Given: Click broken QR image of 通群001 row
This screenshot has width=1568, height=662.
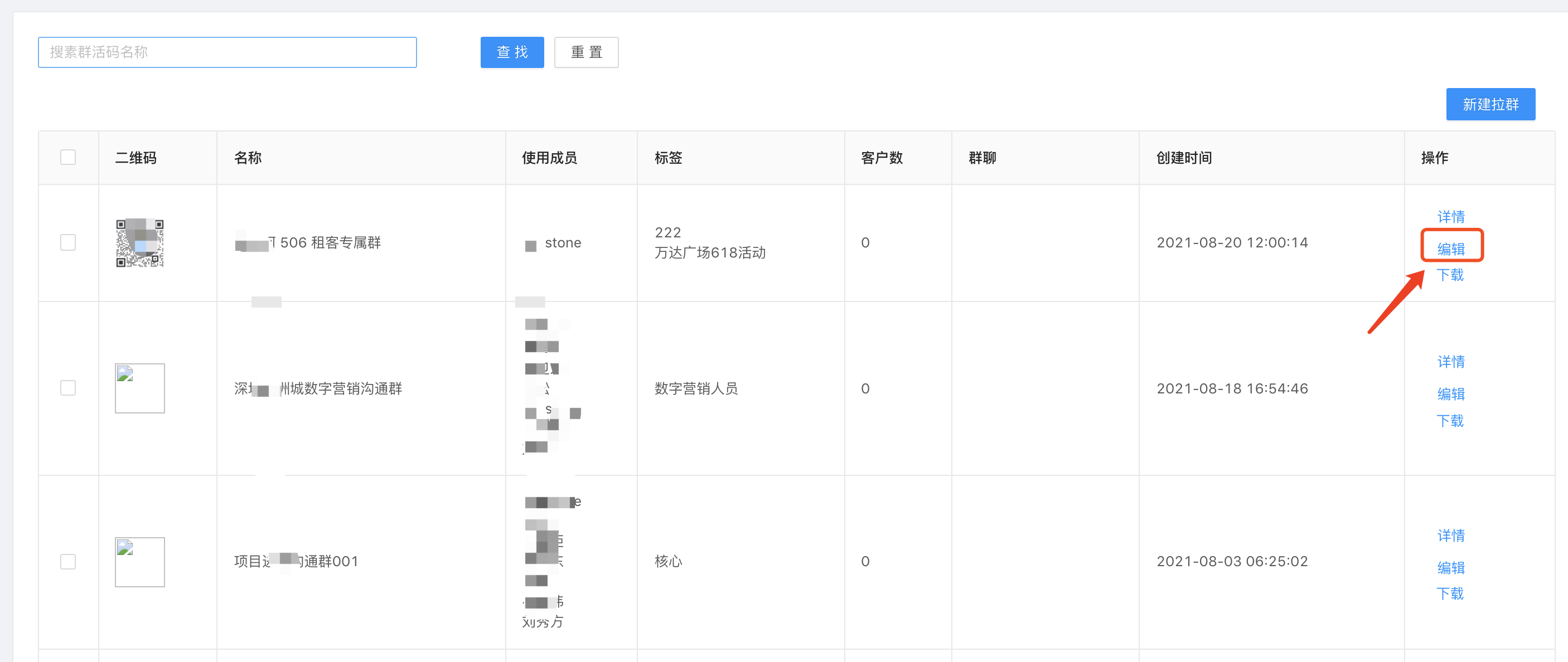Looking at the screenshot, I should pos(139,562).
